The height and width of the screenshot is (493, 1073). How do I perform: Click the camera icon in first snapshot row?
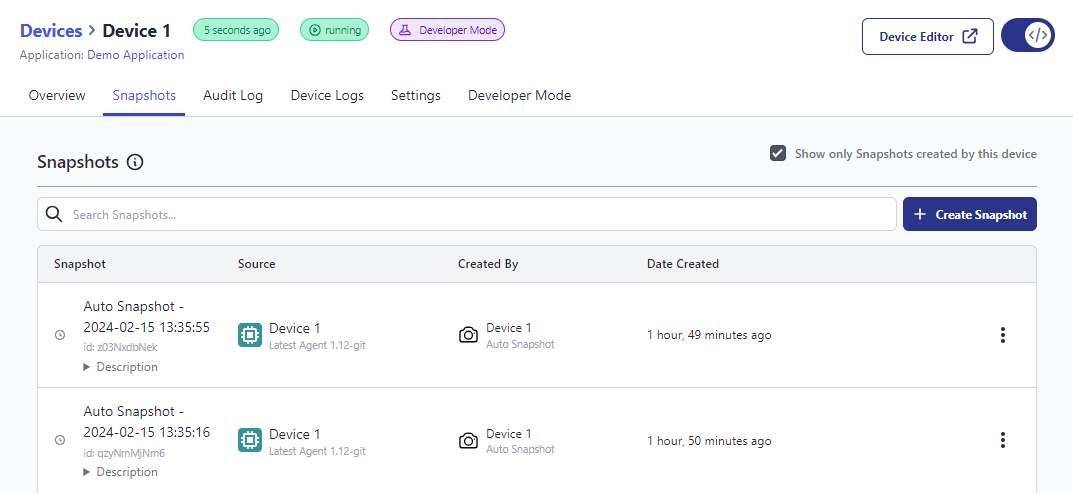468,335
